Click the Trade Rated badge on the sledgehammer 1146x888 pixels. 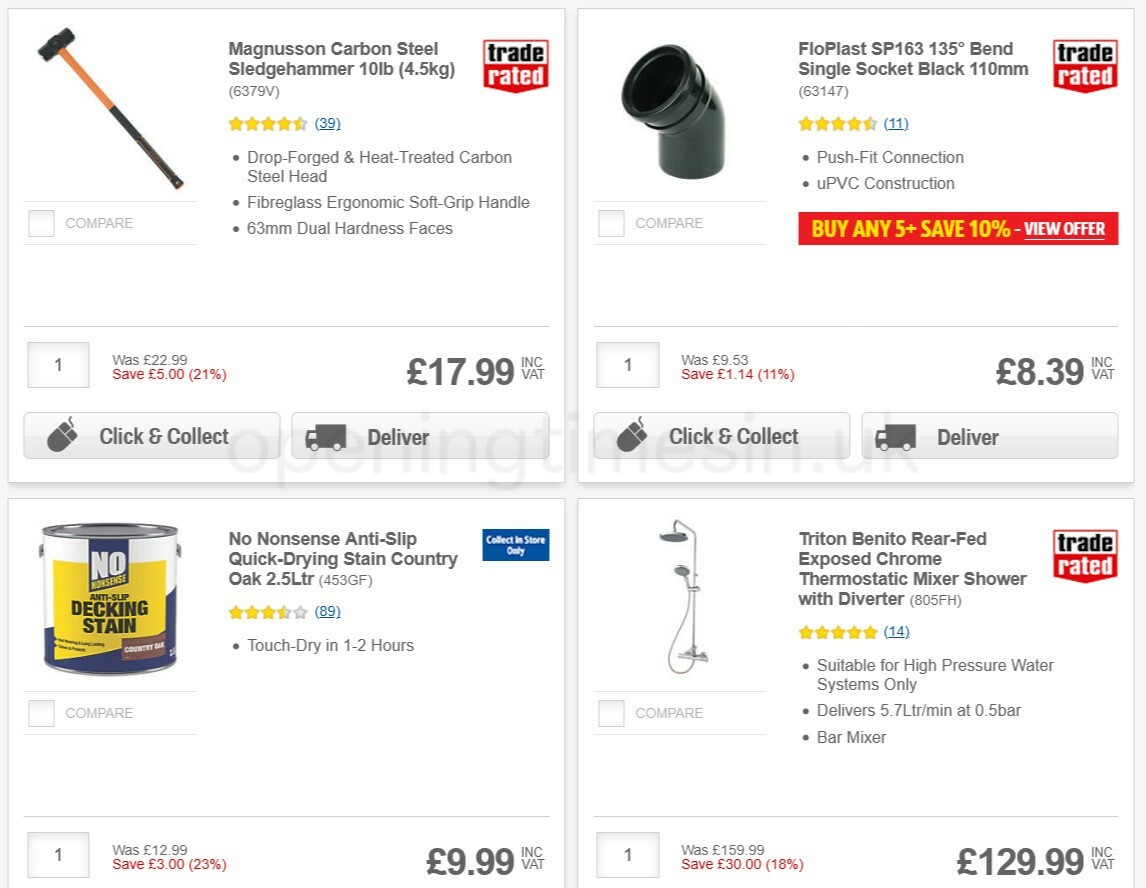(x=515, y=65)
